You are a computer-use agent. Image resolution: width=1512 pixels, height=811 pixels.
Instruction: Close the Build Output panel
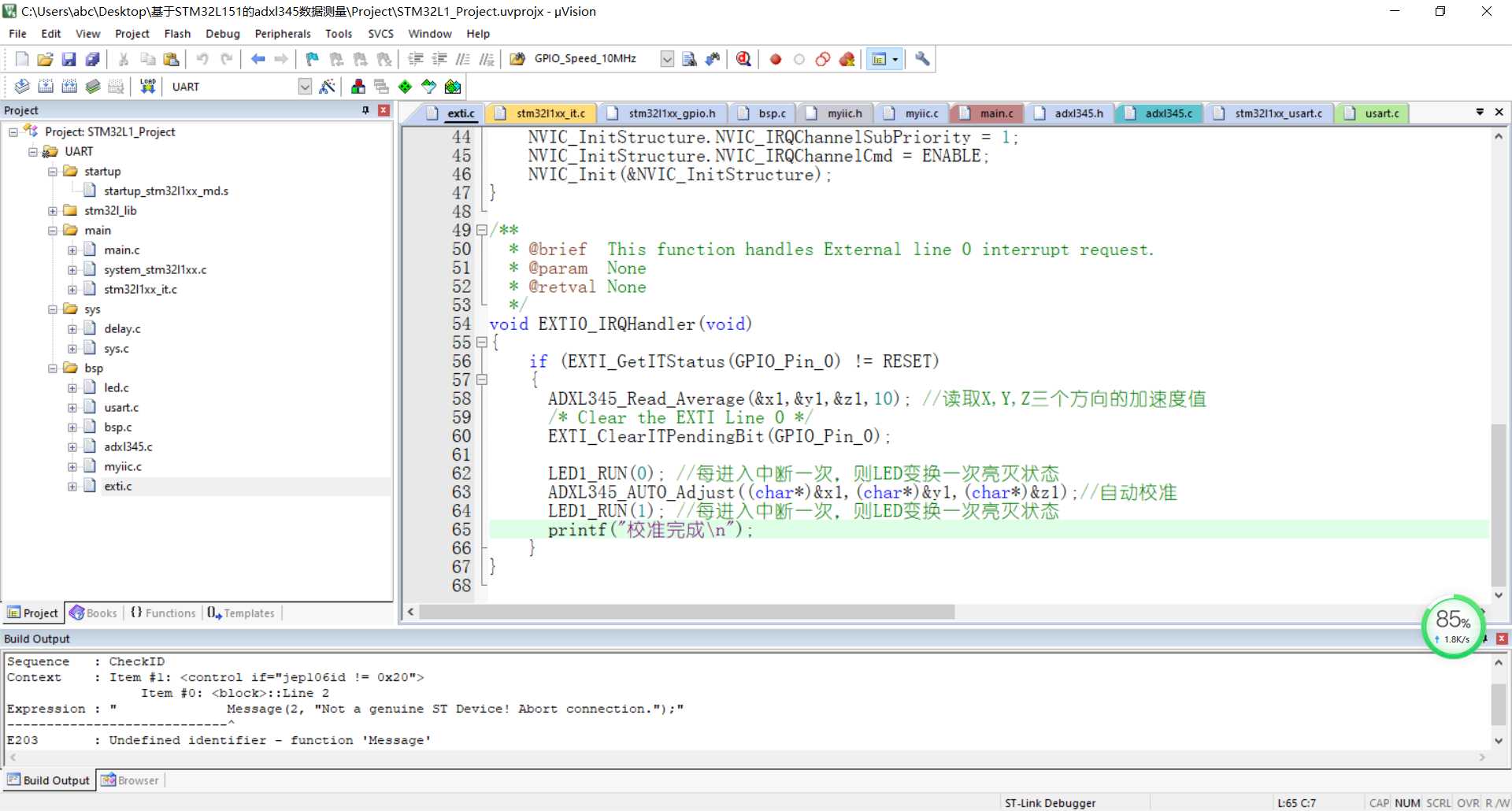coord(1502,639)
